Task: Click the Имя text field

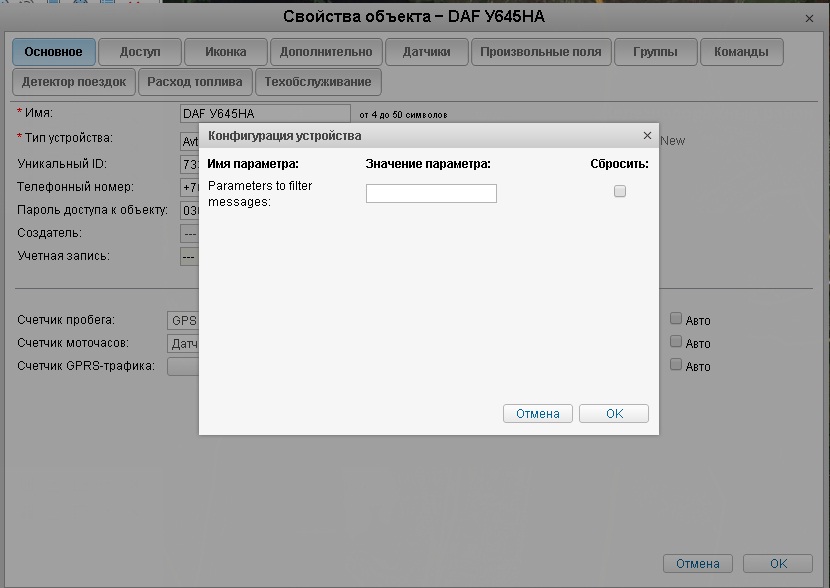Action: [x=265, y=114]
